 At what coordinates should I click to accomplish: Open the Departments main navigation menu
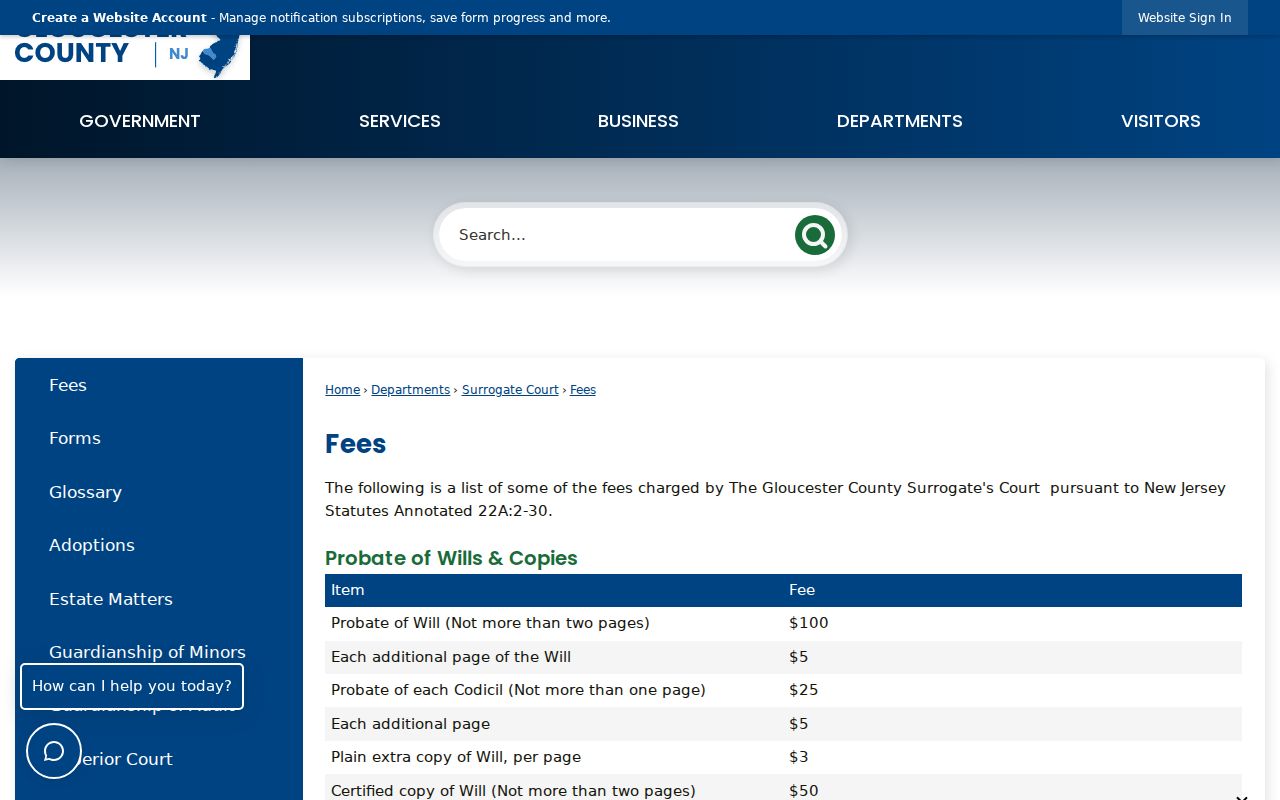pos(900,121)
